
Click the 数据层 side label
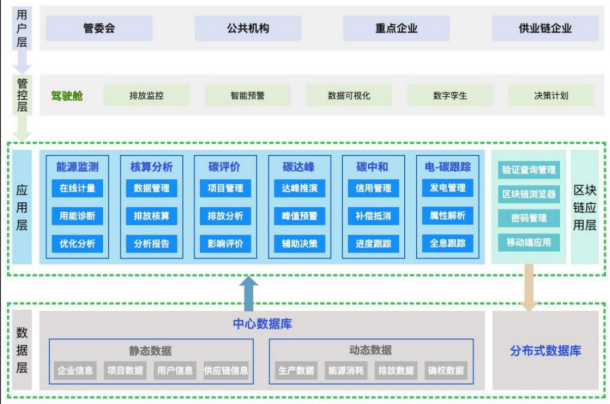[x=22, y=350]
